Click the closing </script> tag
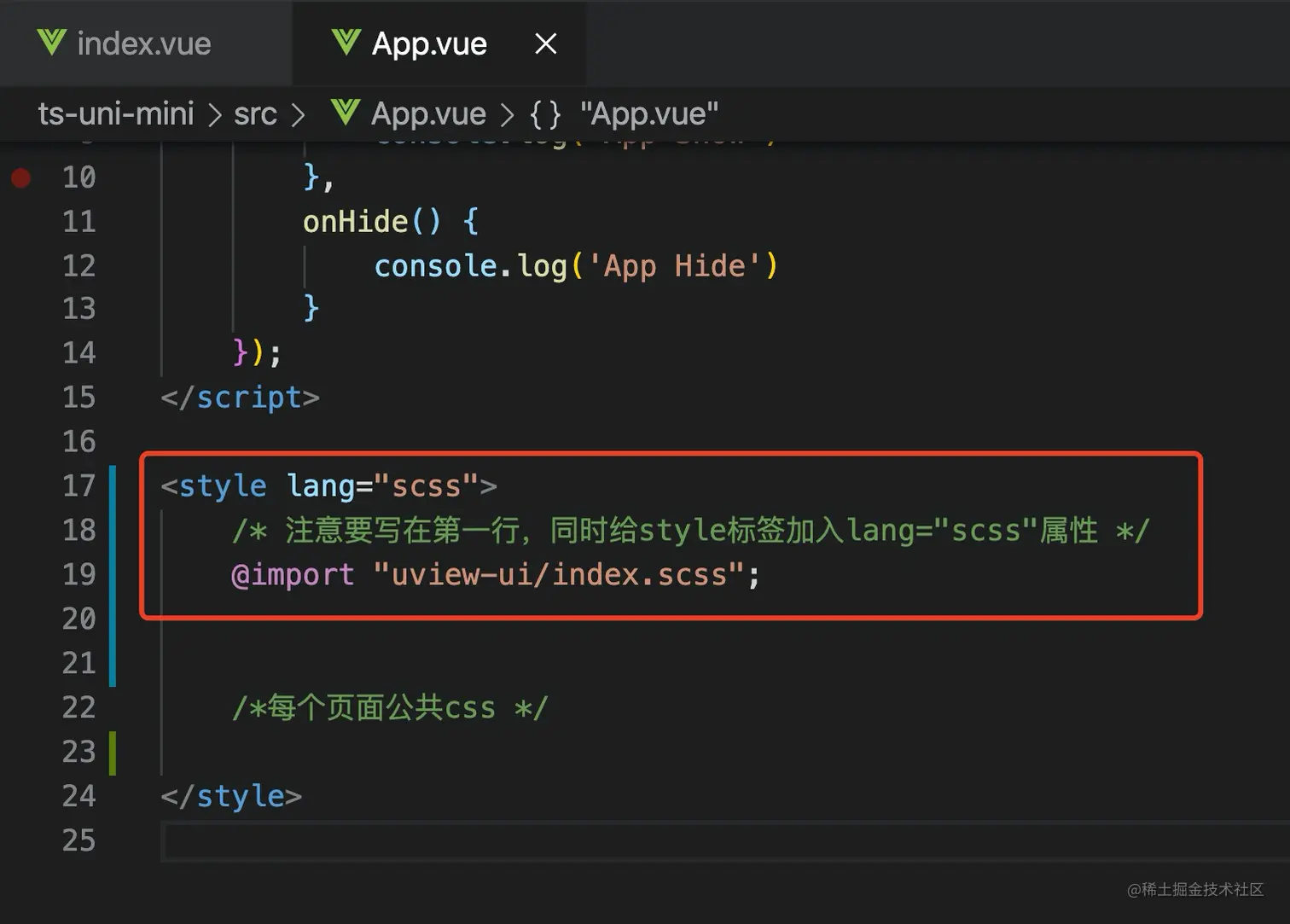The image size is (1290, 924). click(240, 398)
